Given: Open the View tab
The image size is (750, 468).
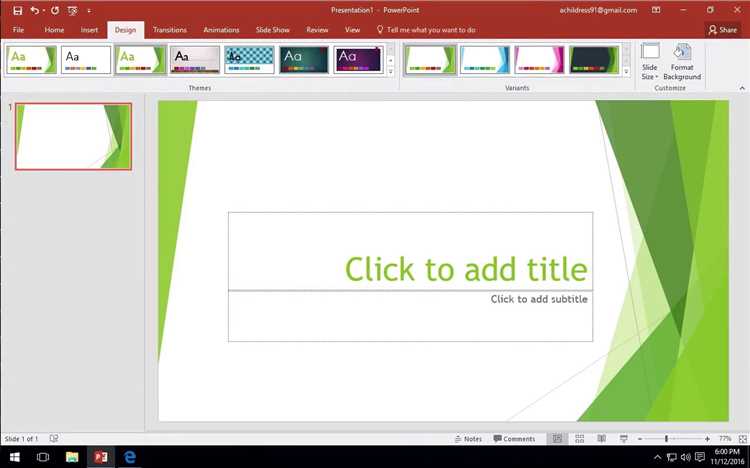Looking at the screenshot, I should point(353,30).
